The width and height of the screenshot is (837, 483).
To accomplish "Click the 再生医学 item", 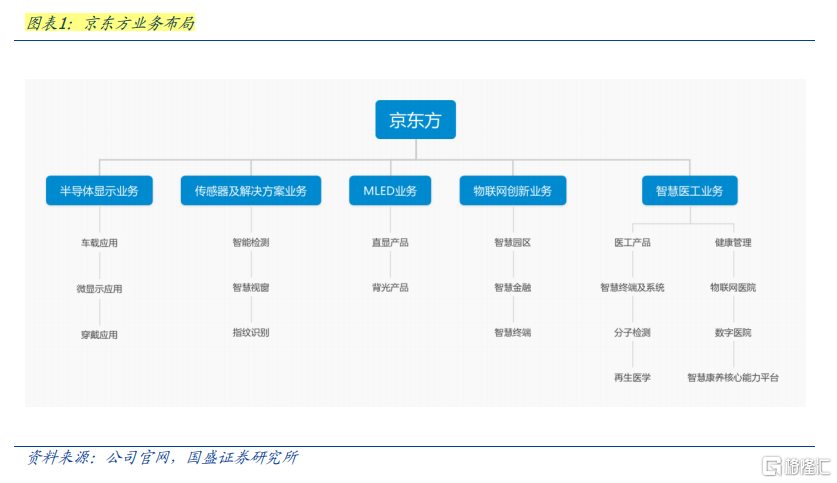I will click(633, 377).
